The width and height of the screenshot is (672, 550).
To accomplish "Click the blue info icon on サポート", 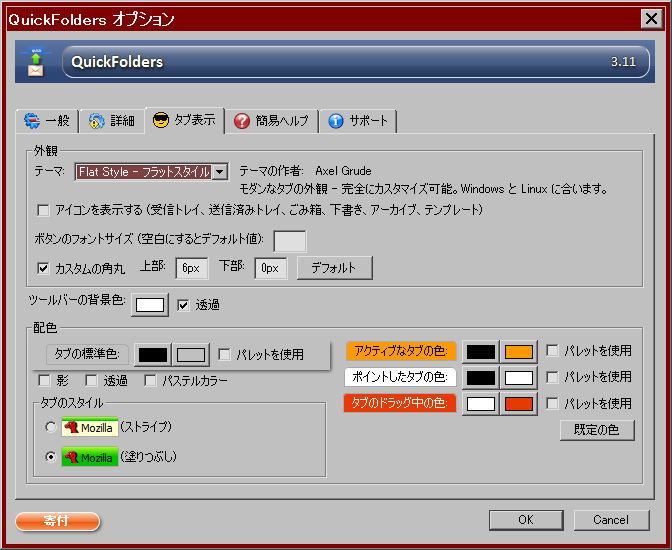I will tap(336, 121).
